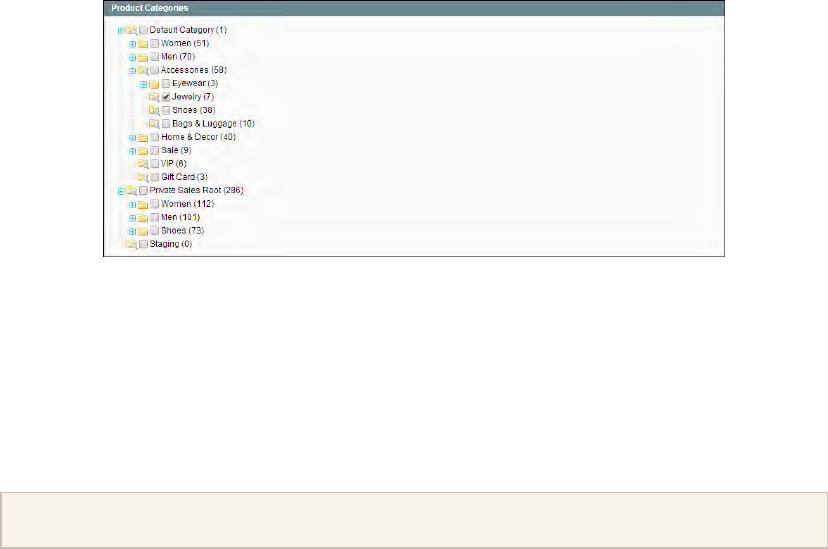Image resolution: width=828 pixels, height=549 pixels.
Task: Expand the Sale (9) node
Action: click(x=133, y=151)
